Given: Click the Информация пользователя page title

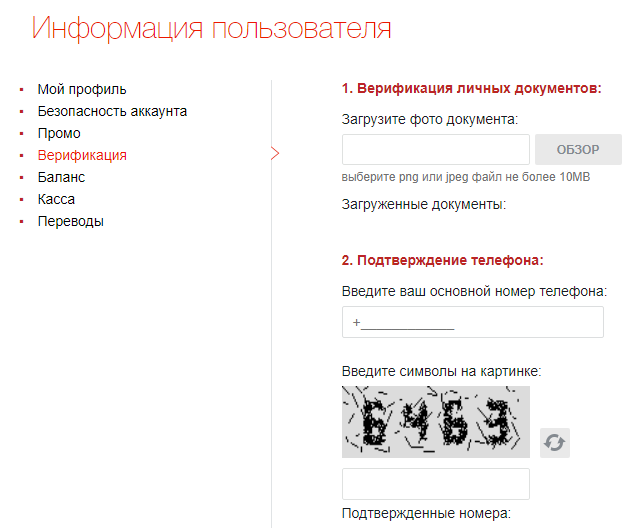Looking at the screenshot, I should 211,28.
